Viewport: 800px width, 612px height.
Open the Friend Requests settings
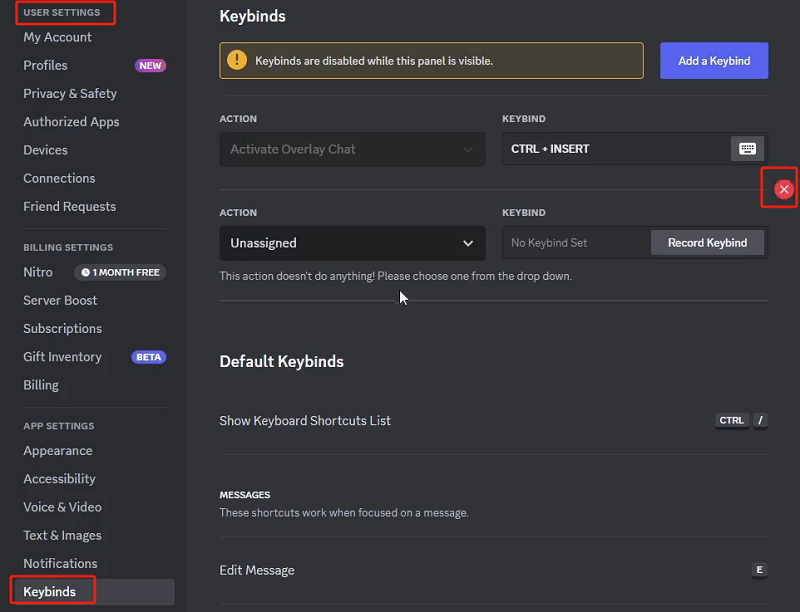coord(69,206)
